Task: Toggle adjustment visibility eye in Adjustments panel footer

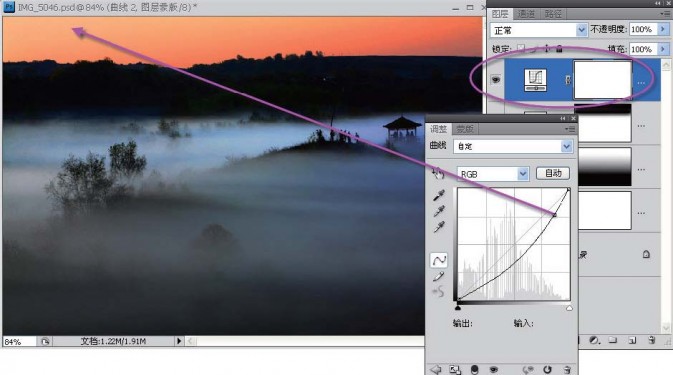Action: pyautogui.click(x=494, y=369)
